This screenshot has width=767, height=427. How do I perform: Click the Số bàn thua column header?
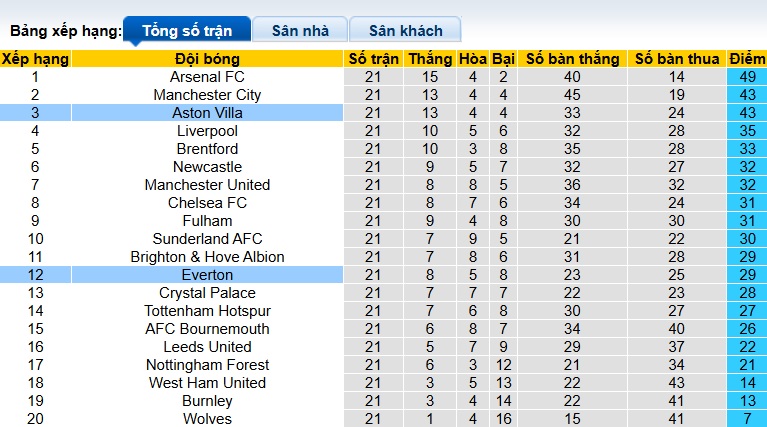point(677,59)
